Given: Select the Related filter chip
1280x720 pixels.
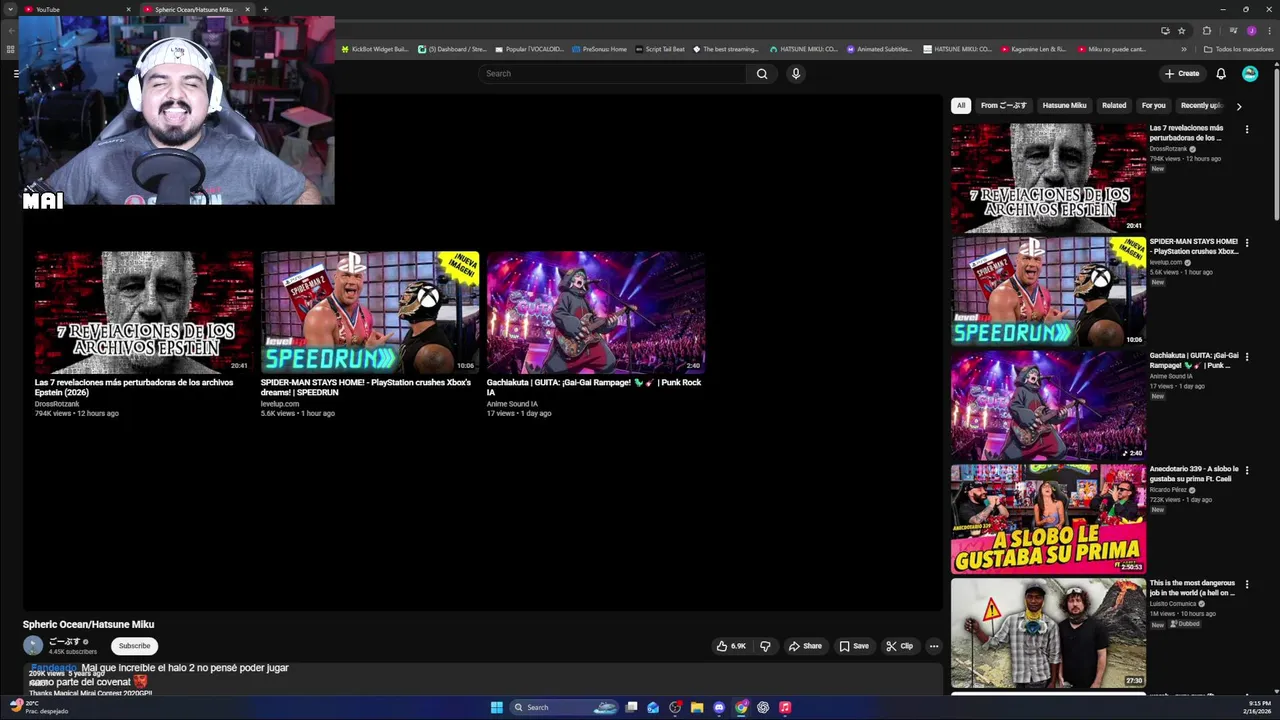Looking at the screenshot, I should [x=1114, y=105].
